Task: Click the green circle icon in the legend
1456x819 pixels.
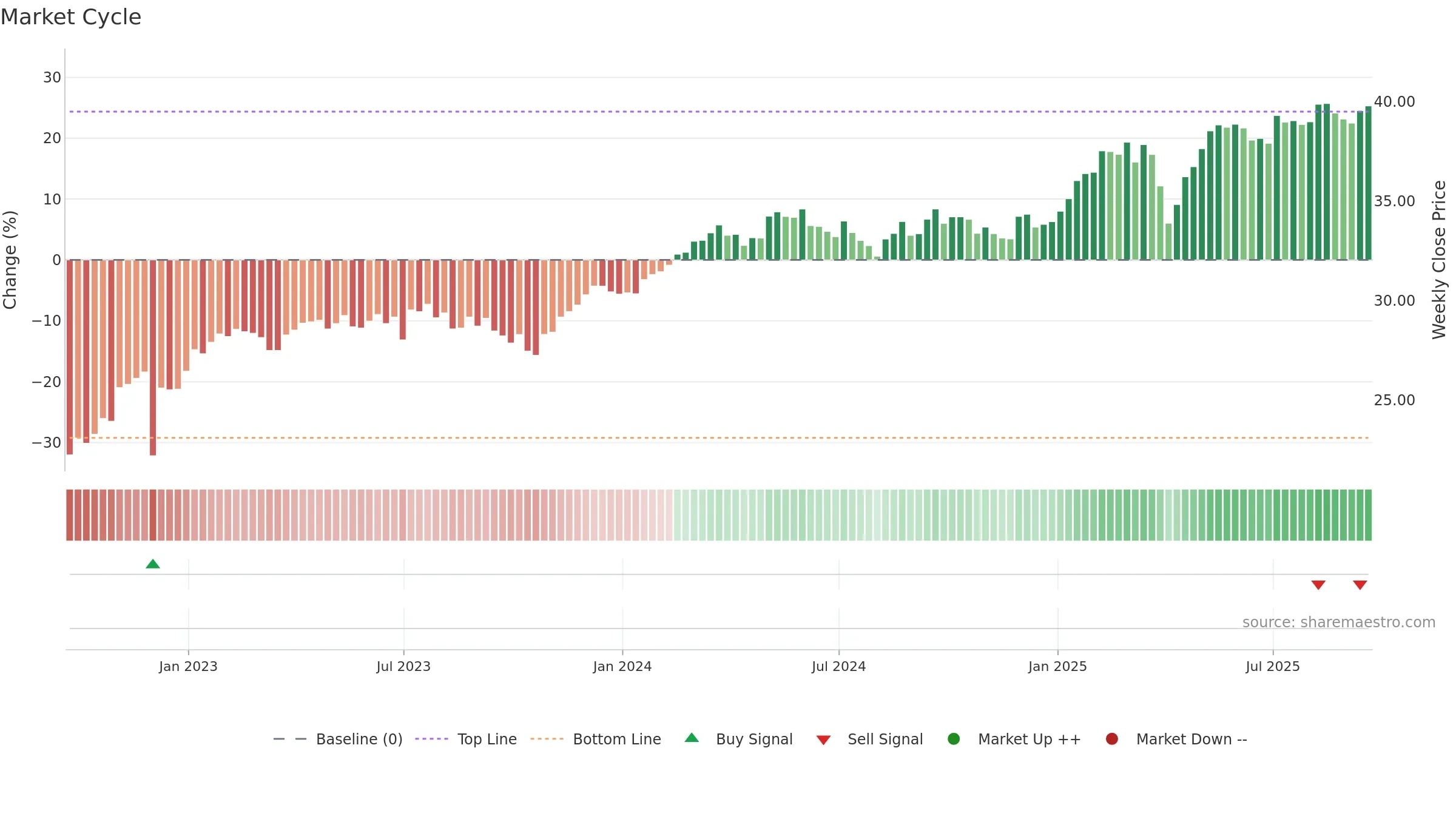Action: [954, 738]
